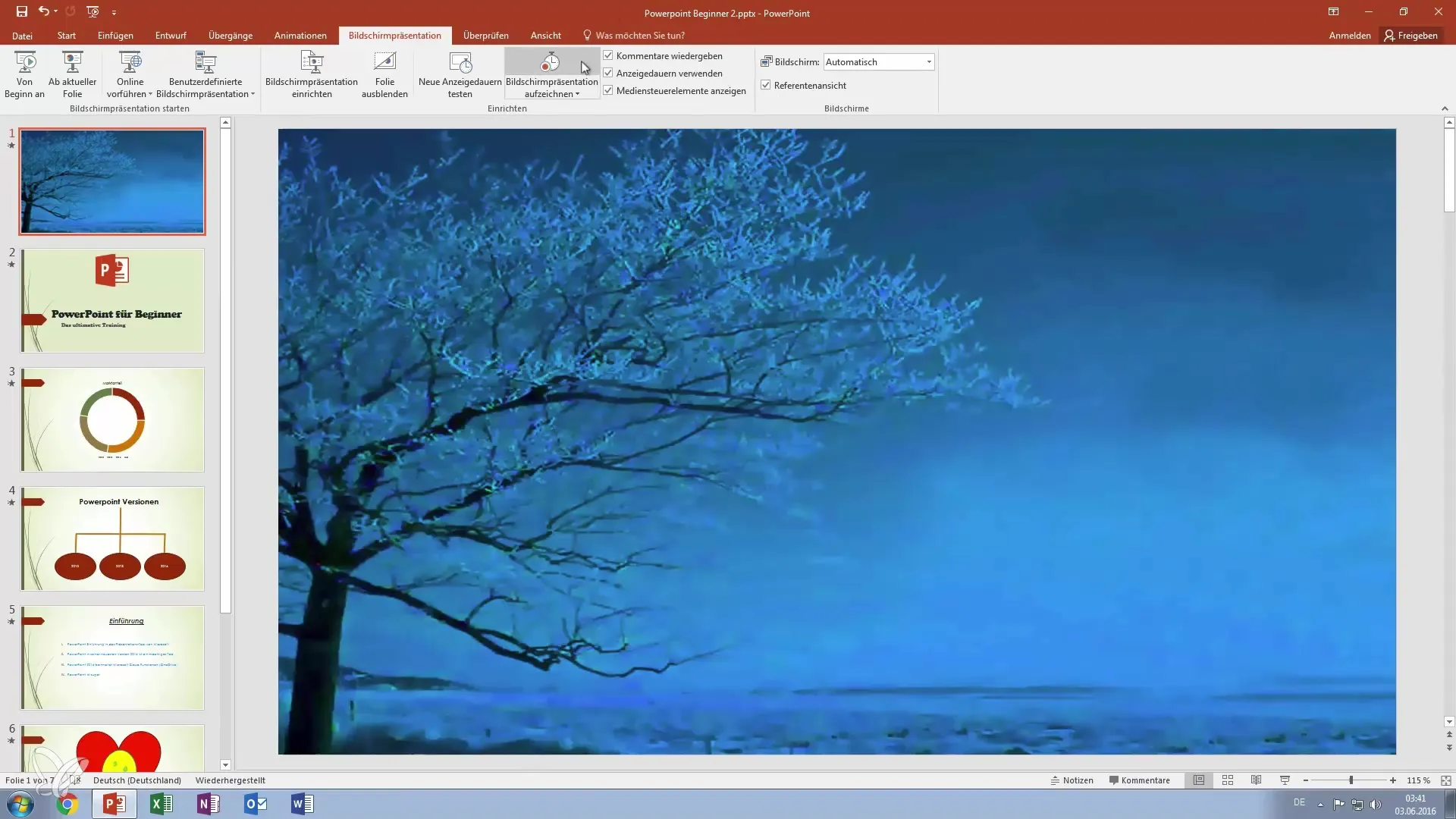The image size is (1456, 819).
Task: Customize quick access toolbar dropdown
Action: tap(114, 12)
